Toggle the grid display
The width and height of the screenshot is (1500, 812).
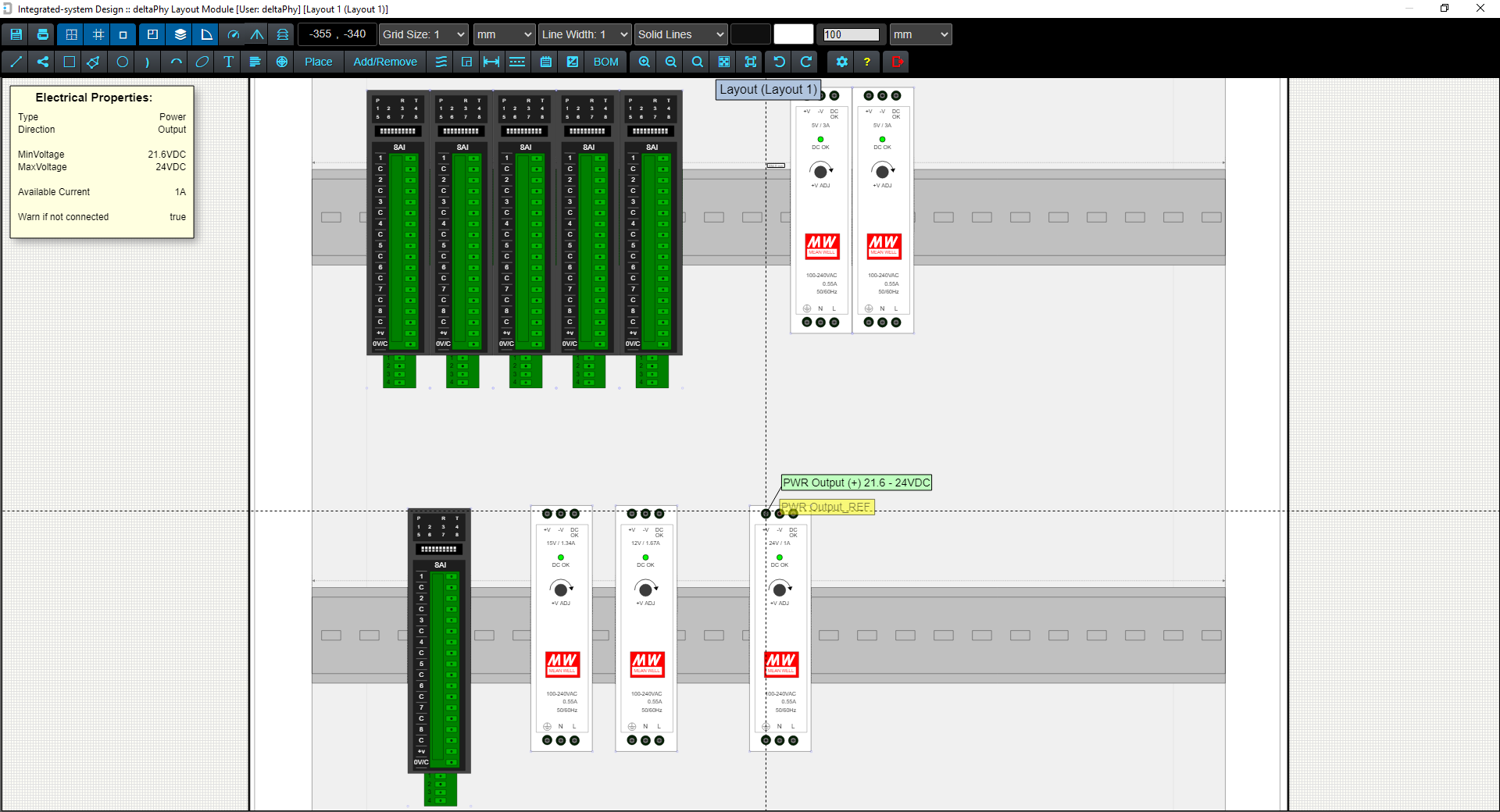point(71,34)
